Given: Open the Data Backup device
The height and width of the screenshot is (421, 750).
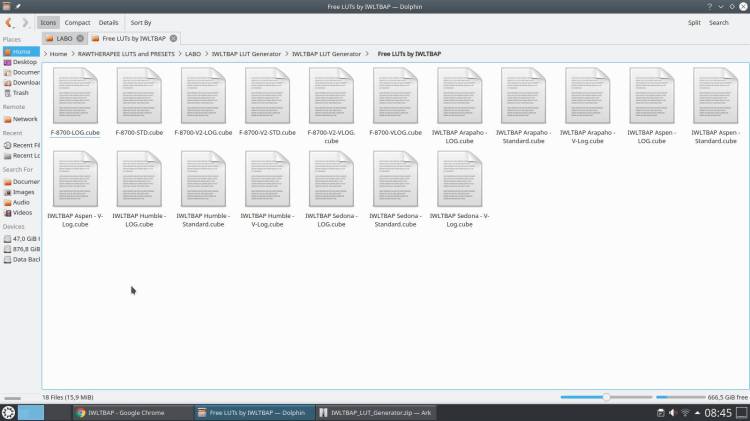Looking at the screenshot, I should (x=21, y=259).
